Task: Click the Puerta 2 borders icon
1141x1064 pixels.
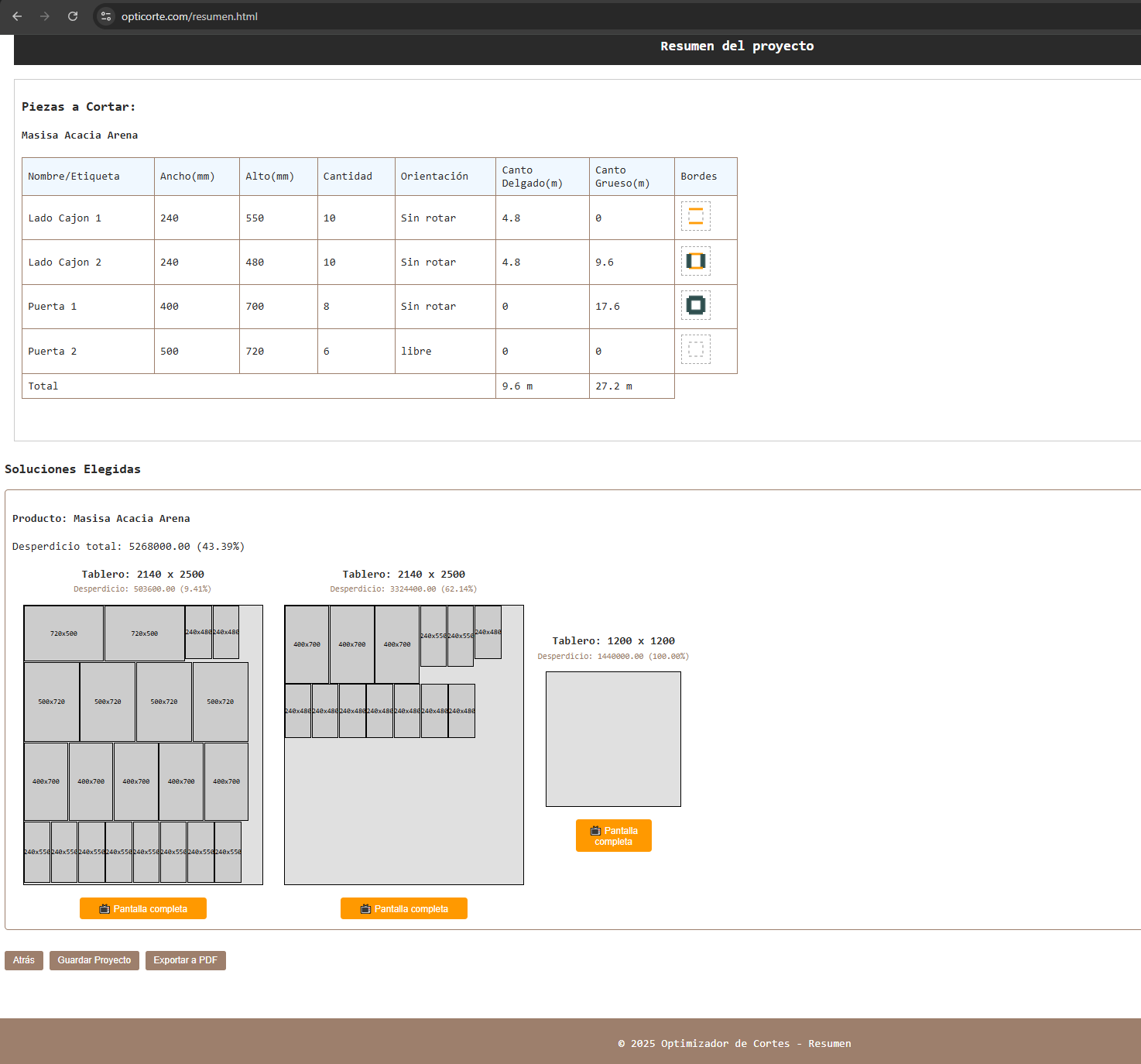Action: pos(696,349)
